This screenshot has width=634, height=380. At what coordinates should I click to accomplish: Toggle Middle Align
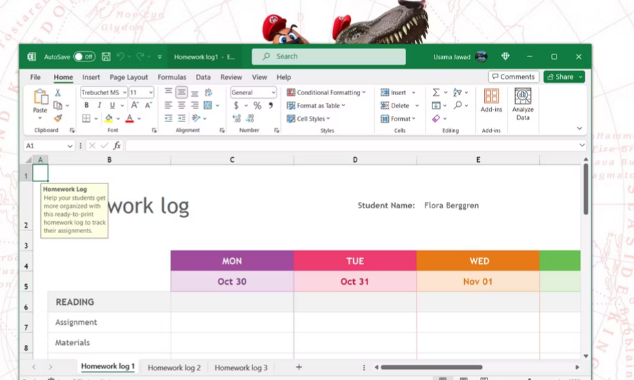(182, 93)
